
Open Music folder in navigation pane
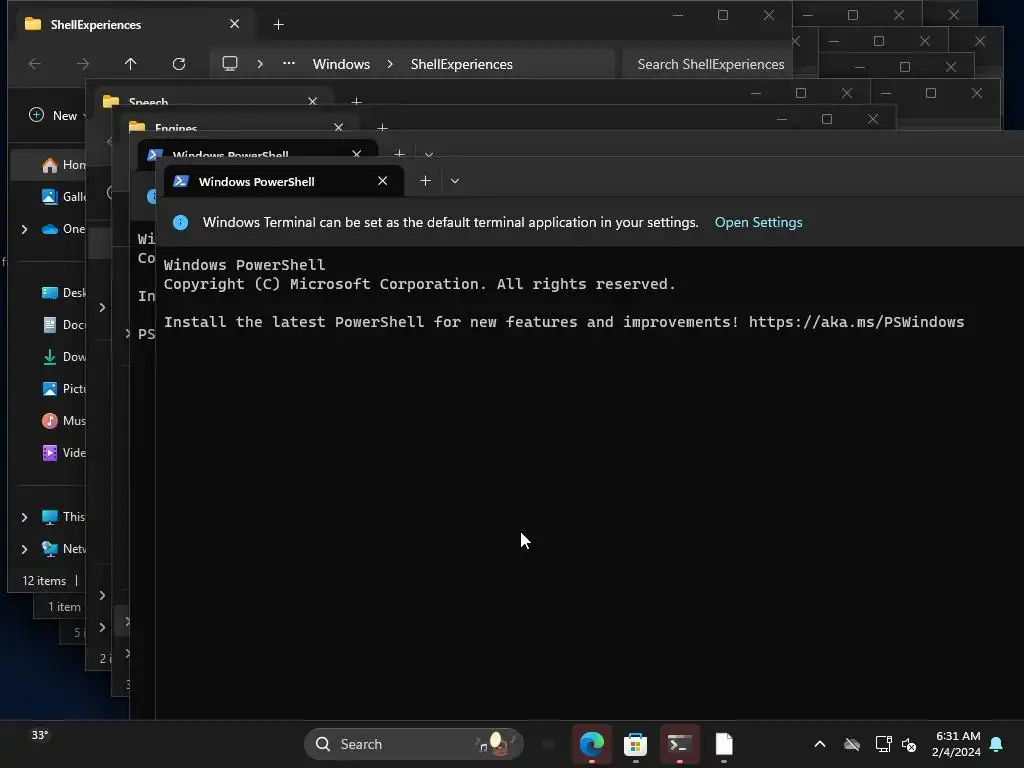64,421
